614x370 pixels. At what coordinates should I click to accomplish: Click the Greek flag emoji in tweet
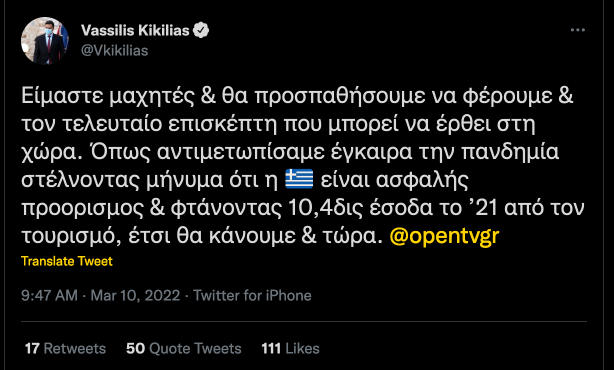[x=299, y=179]
